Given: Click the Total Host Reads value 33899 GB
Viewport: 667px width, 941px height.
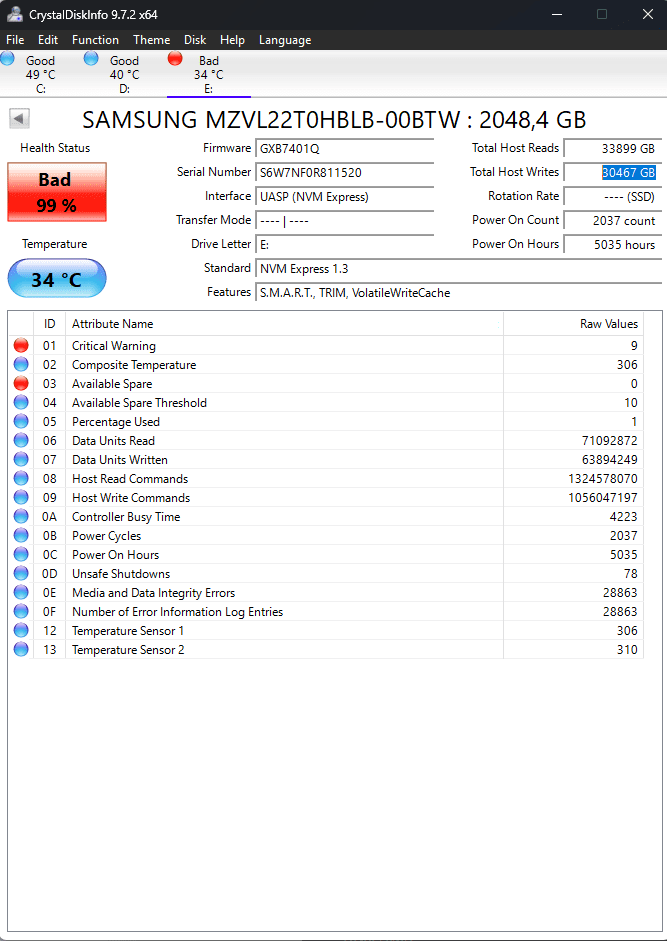Looking at the screenshot, I should [613, 148].
